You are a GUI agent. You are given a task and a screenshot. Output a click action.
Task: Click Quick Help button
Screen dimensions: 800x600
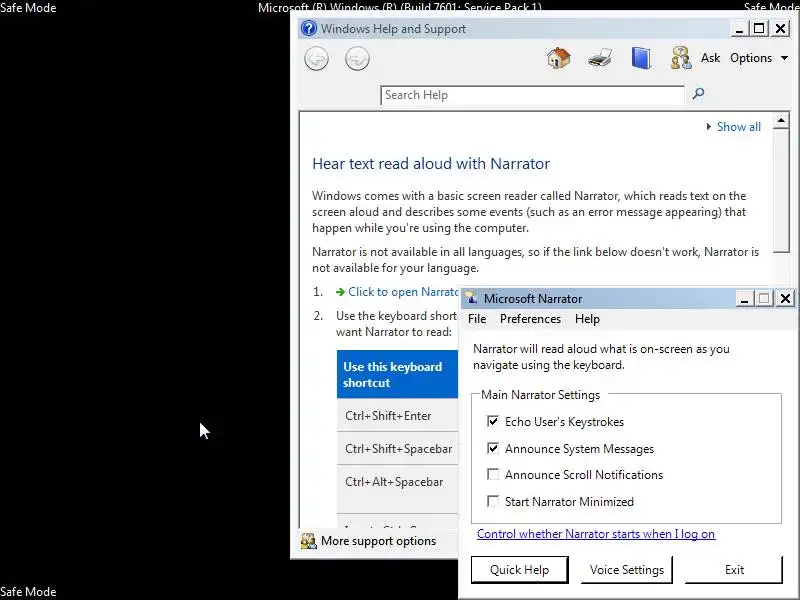click(x=519, y=569)
